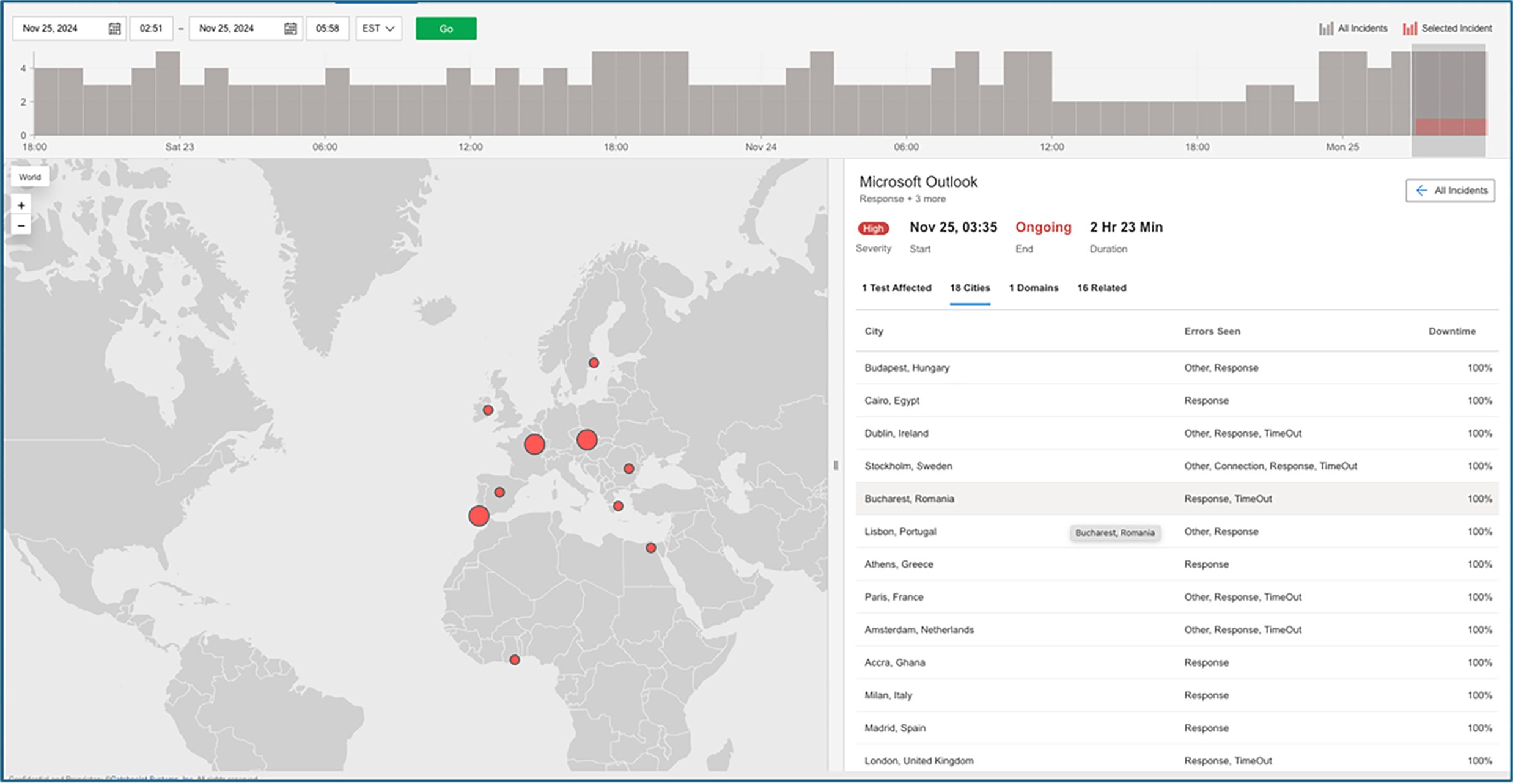The width and height of the screenshot is (1513, 784).
Task: Open the 16 Related tab
Action: click(x=1102, y=288)
